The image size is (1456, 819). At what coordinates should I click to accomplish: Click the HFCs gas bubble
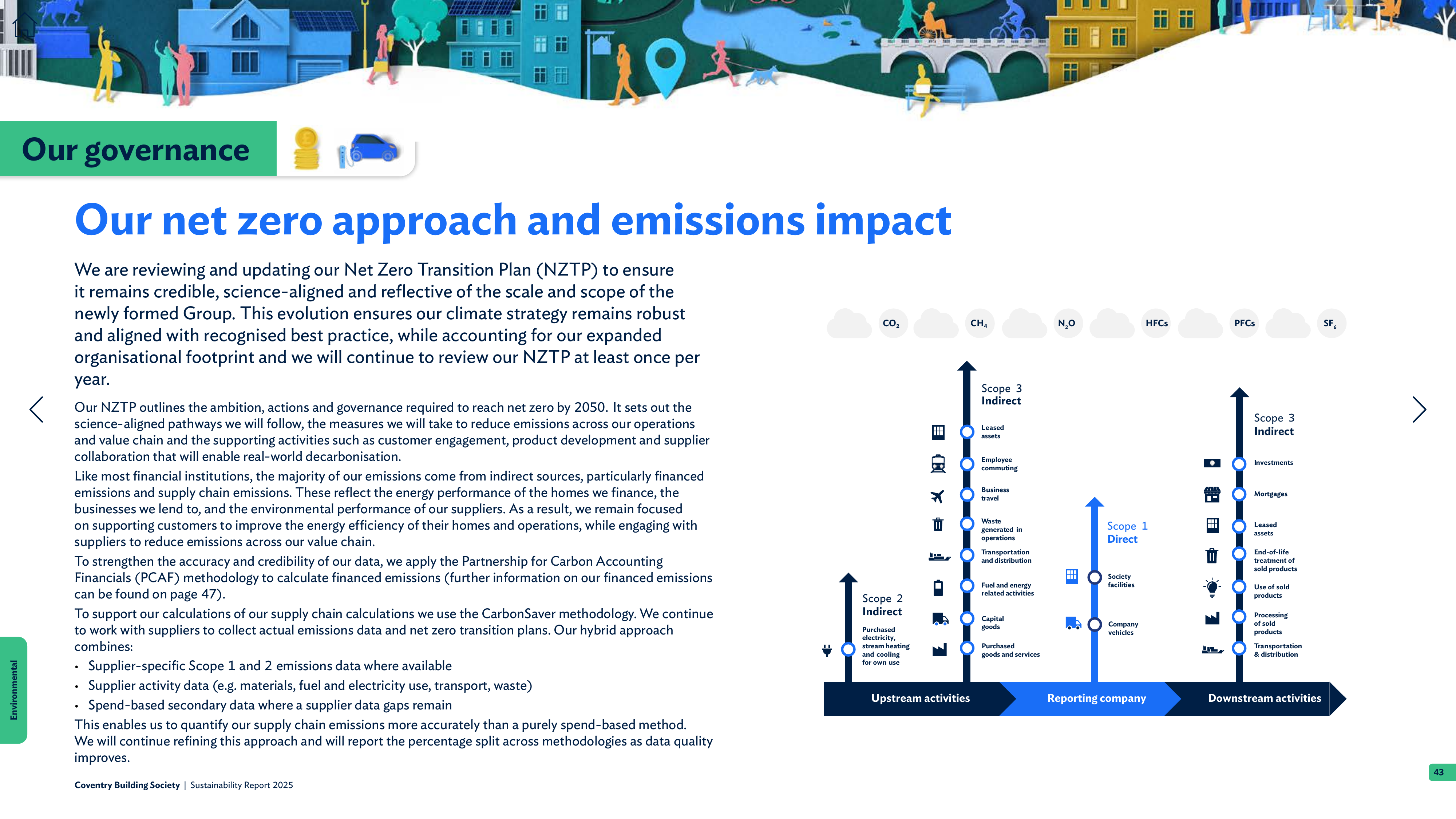pos(1156,323)
